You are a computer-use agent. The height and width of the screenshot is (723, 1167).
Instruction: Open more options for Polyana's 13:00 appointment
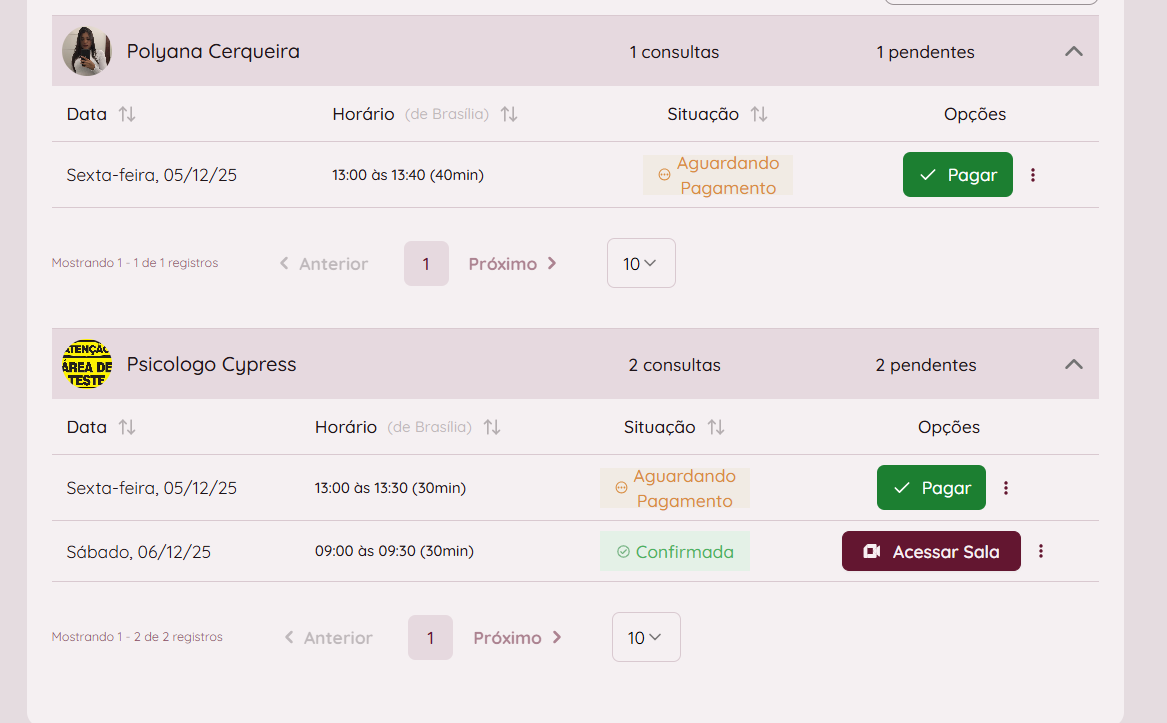[1033, 175]
